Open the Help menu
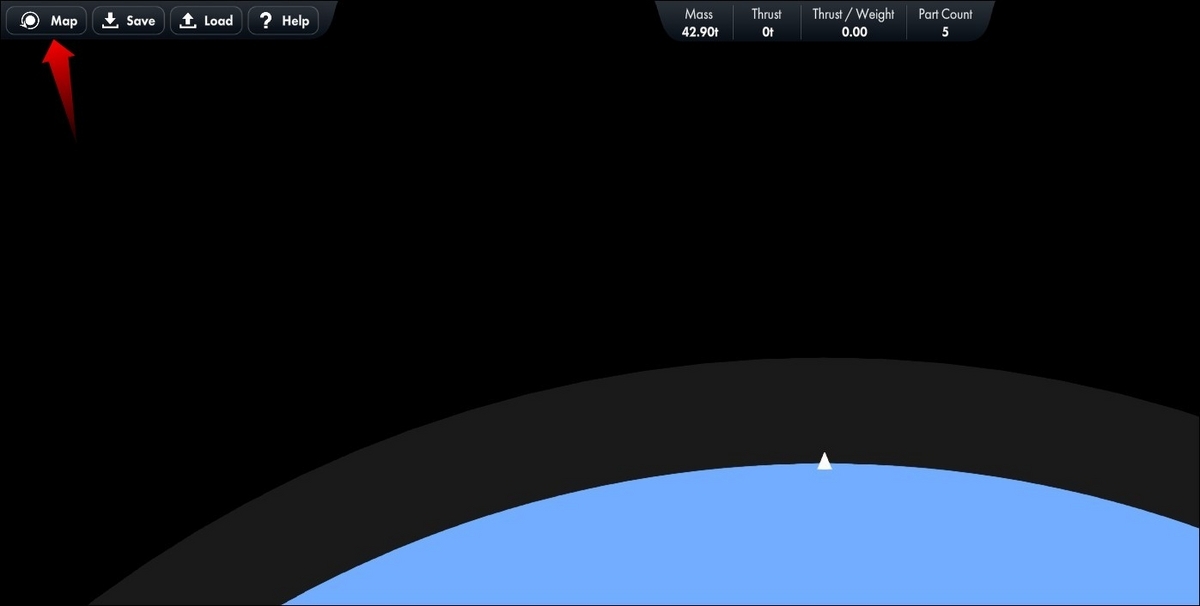This screenshot has height=606, width=1200. [283, 20]
